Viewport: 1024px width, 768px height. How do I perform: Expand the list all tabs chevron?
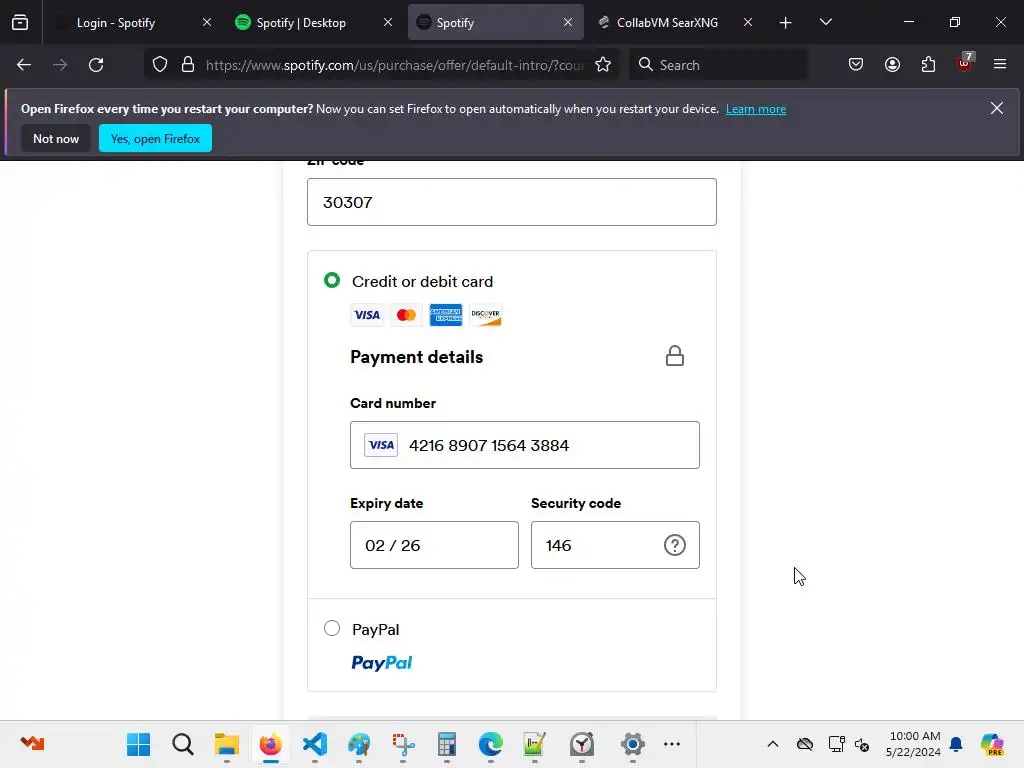pos(825,22)
